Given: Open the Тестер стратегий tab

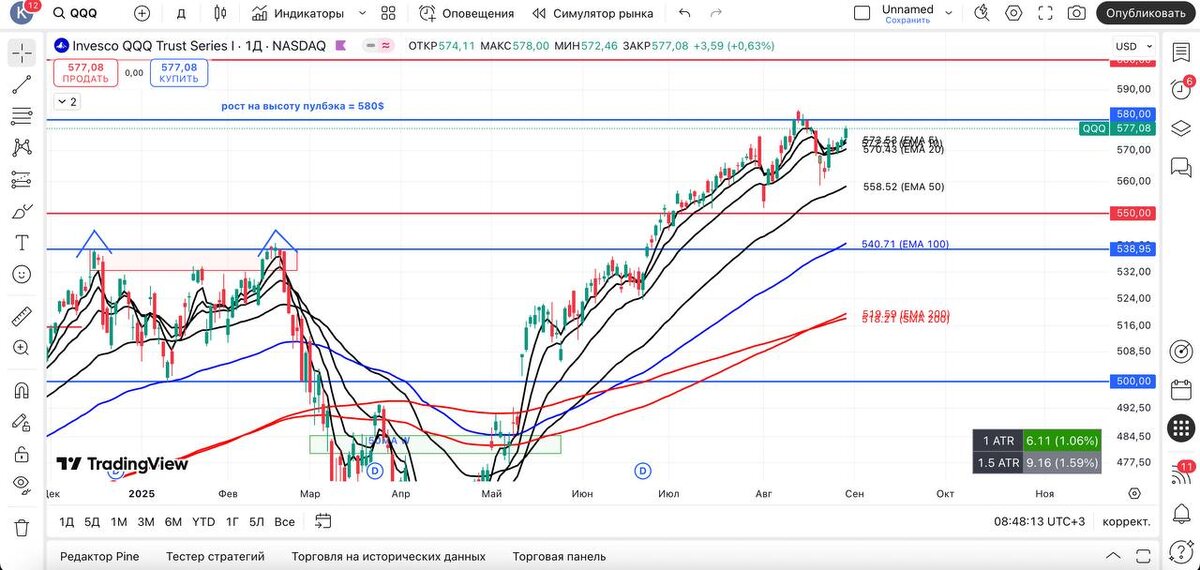Looking at the screenshot, I should [x=215, y=556].
